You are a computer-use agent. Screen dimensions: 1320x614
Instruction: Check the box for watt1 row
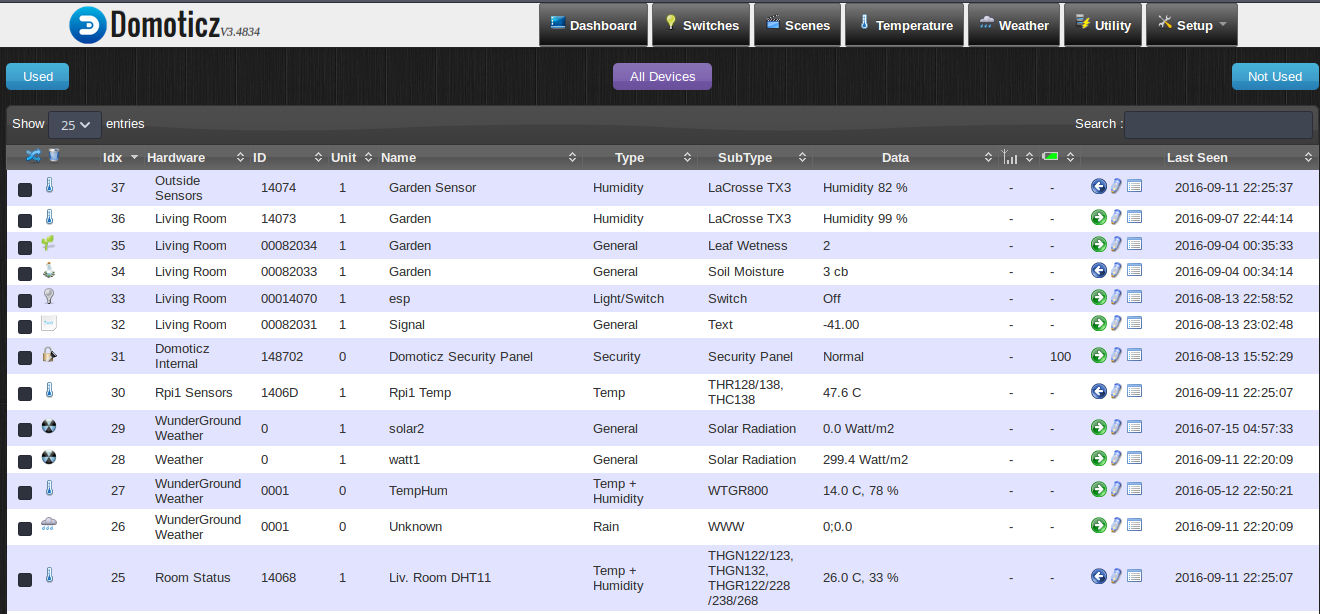(25, 461)
